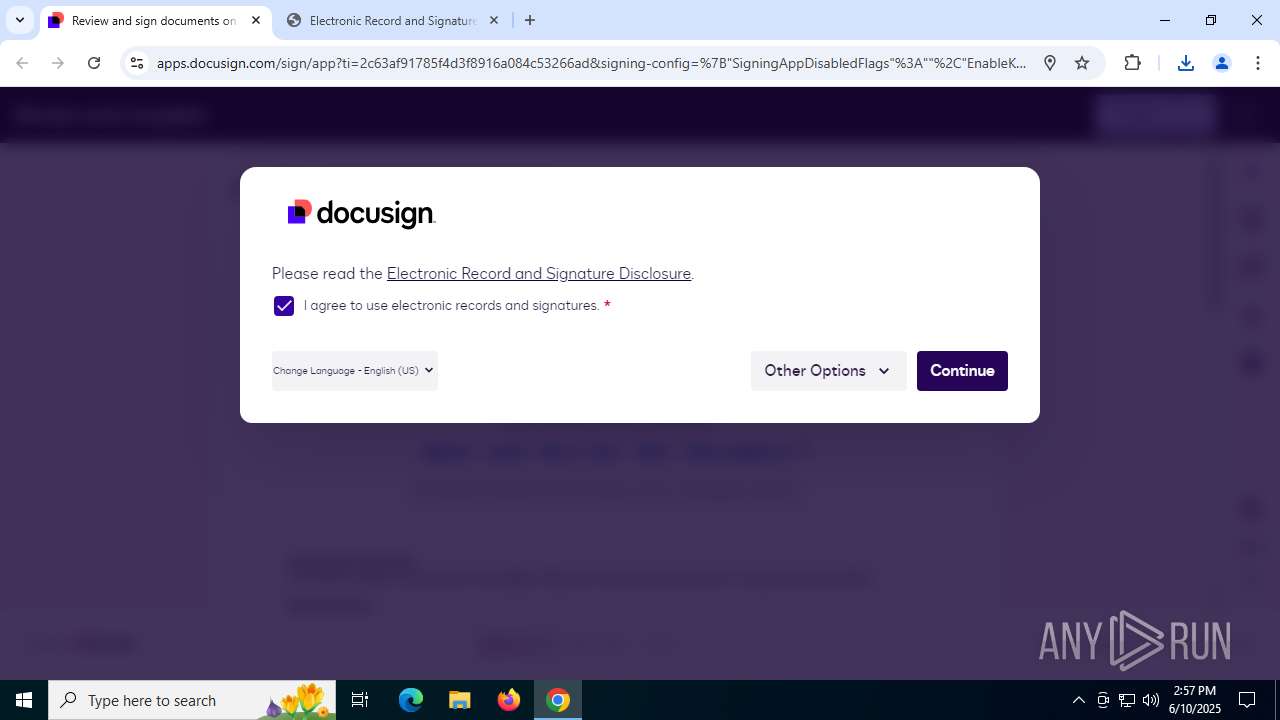Open a new browser tab
The width and height of the screenshot is (1280, 720).
coord(530,20)
